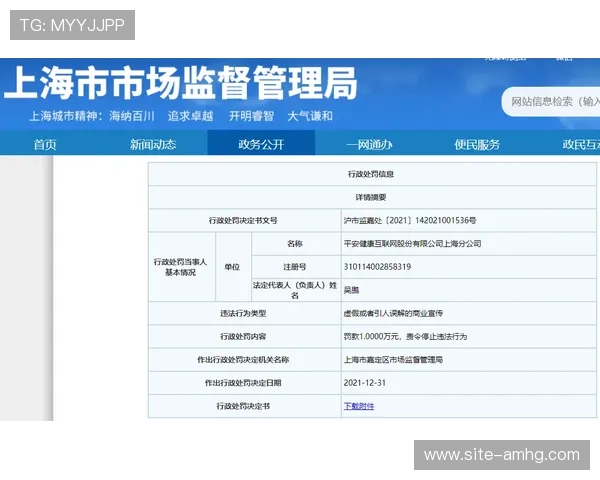Select registration number 310114002858319
This screenshot has height=480, width=600.
(x=377, y=267)
